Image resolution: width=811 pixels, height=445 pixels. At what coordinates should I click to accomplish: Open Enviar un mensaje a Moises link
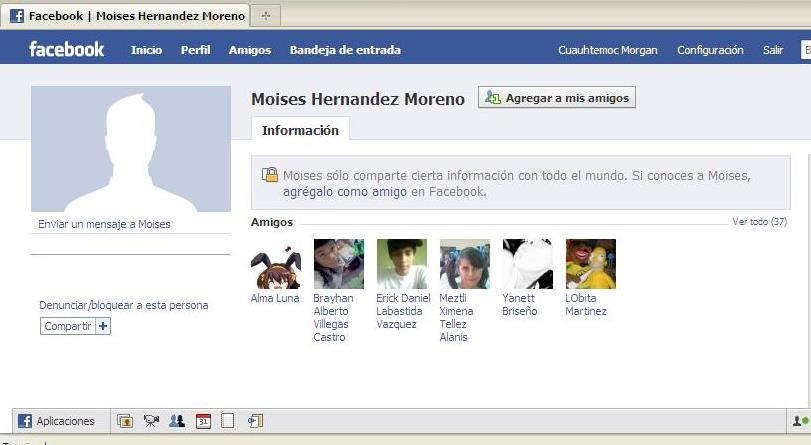104,224
